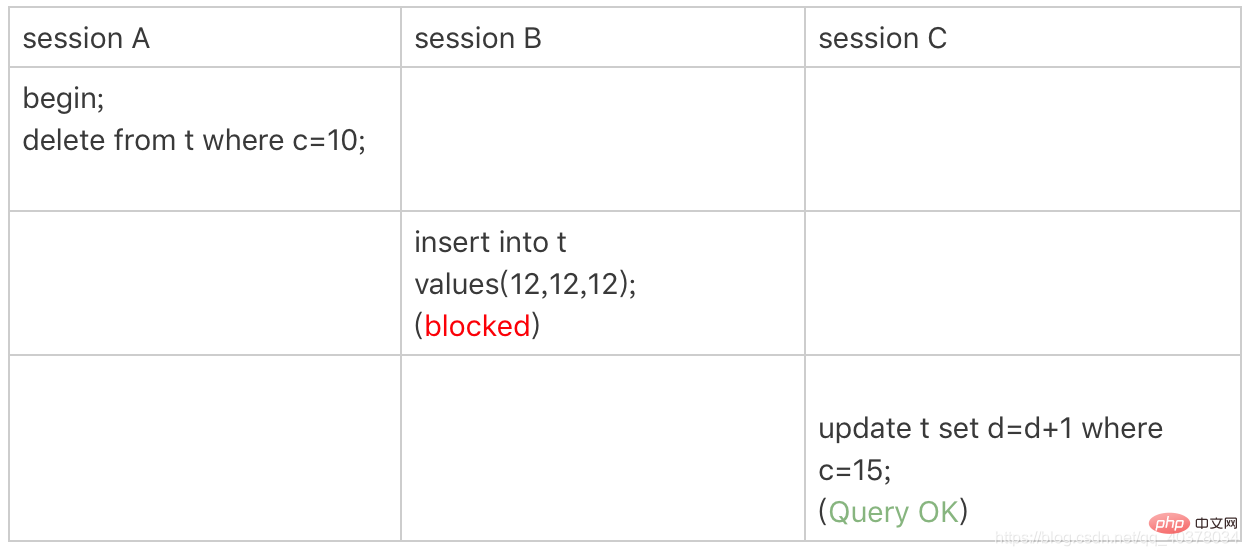
Task: Click empty session A cell in update row
Action: pos(205,447)
